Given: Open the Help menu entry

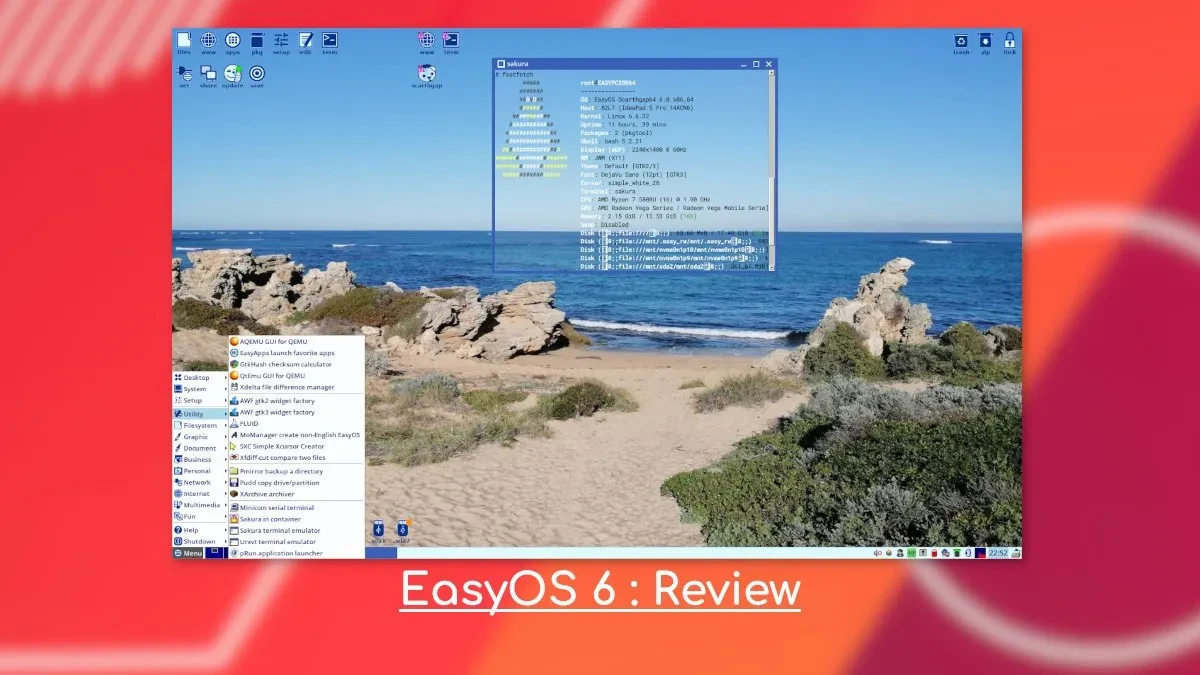Looking at the screenshot, I should click(200, 530).
